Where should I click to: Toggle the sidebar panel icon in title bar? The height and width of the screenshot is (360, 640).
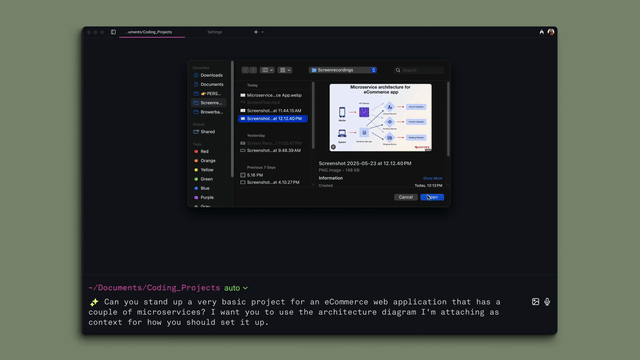113,32
